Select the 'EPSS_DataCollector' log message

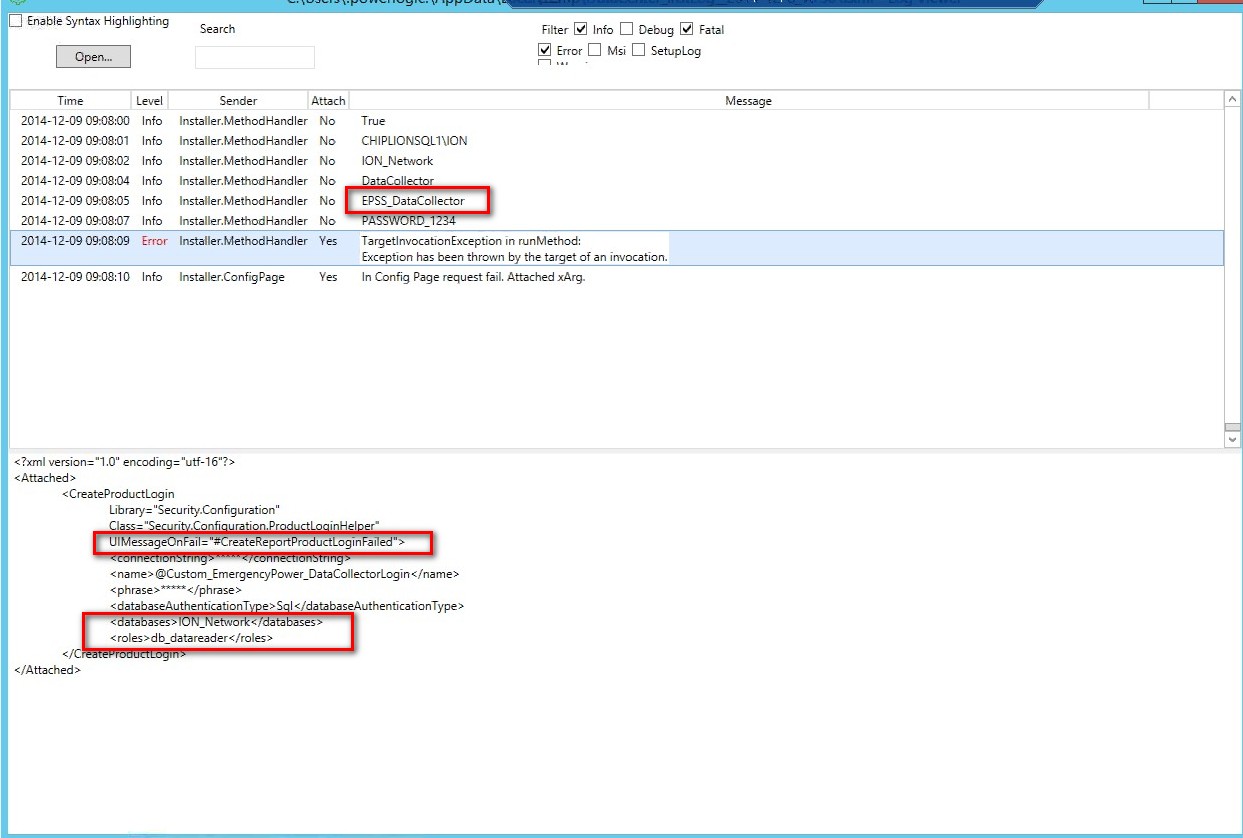tap(413, 201)
